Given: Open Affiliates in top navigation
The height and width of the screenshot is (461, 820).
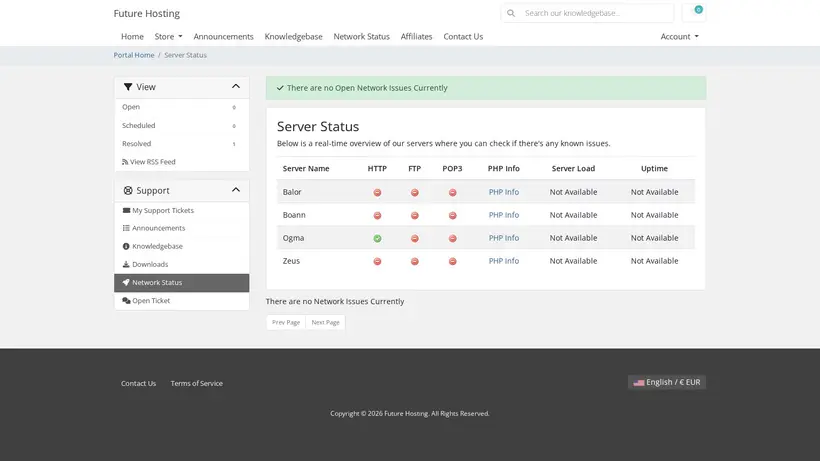Looking at the screenshot, I should (x=416, y=37).
